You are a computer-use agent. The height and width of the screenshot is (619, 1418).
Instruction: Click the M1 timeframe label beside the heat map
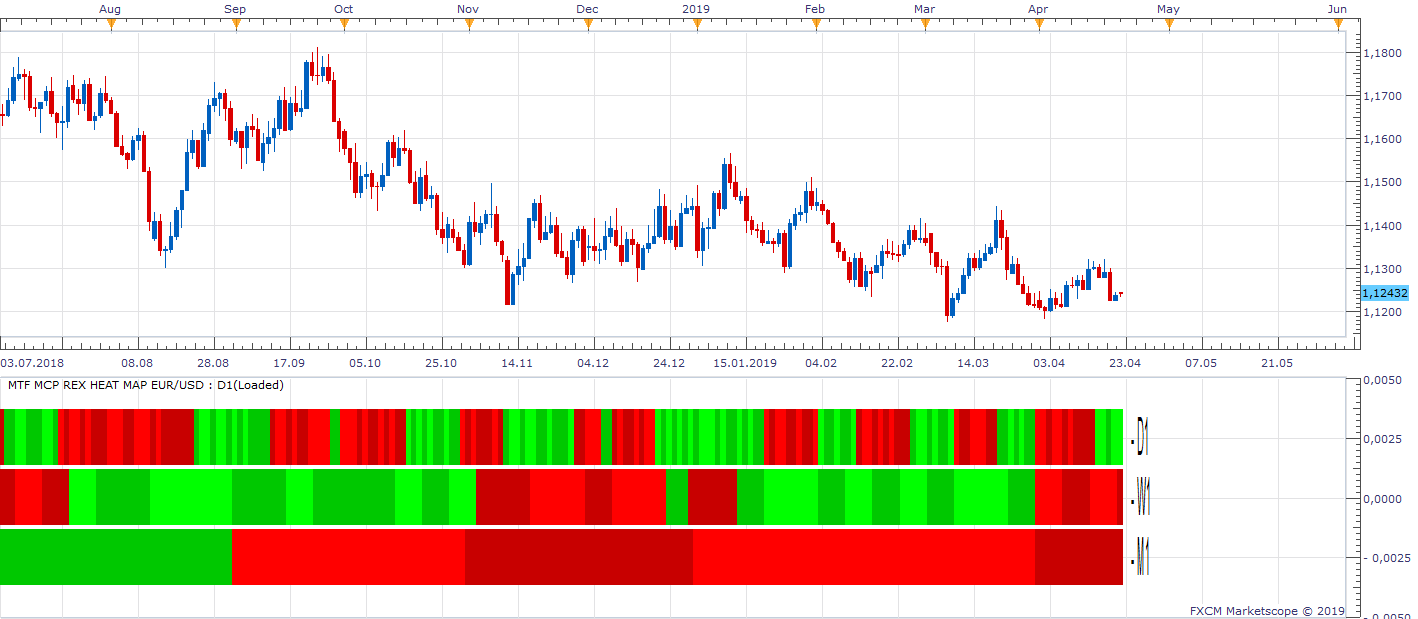(1141, 558)
